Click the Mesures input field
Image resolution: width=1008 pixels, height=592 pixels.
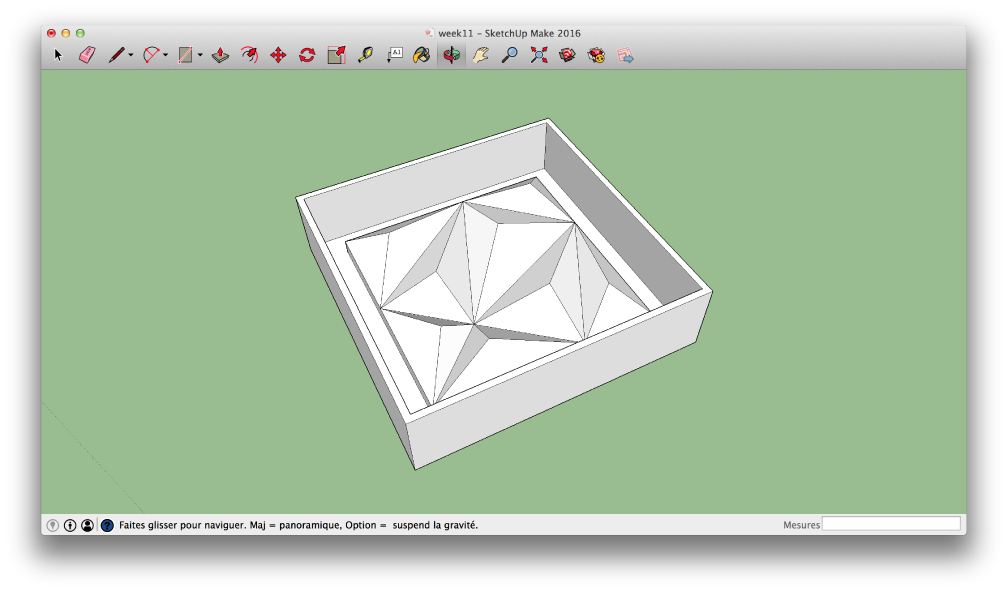pyautogui.click(x=891, y=524)
